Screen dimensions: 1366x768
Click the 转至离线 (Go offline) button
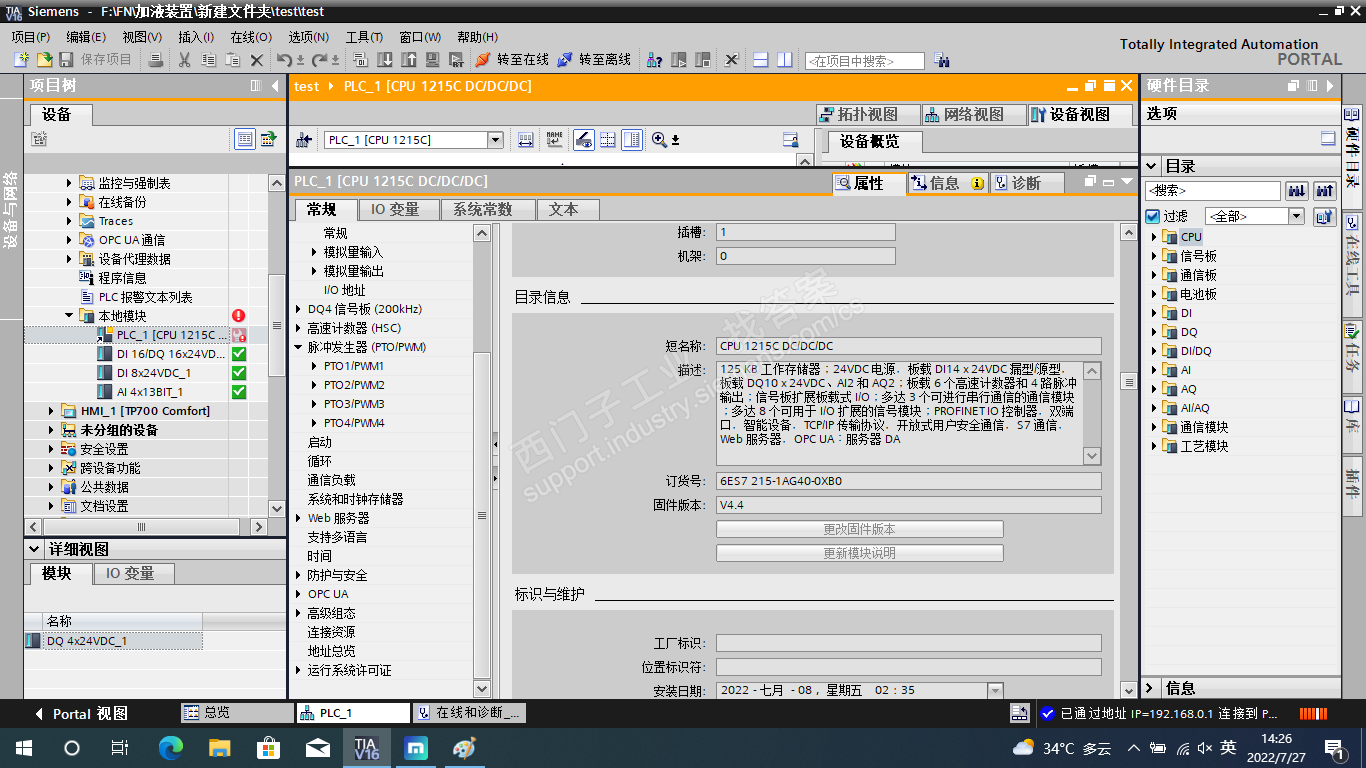[594, 60]
